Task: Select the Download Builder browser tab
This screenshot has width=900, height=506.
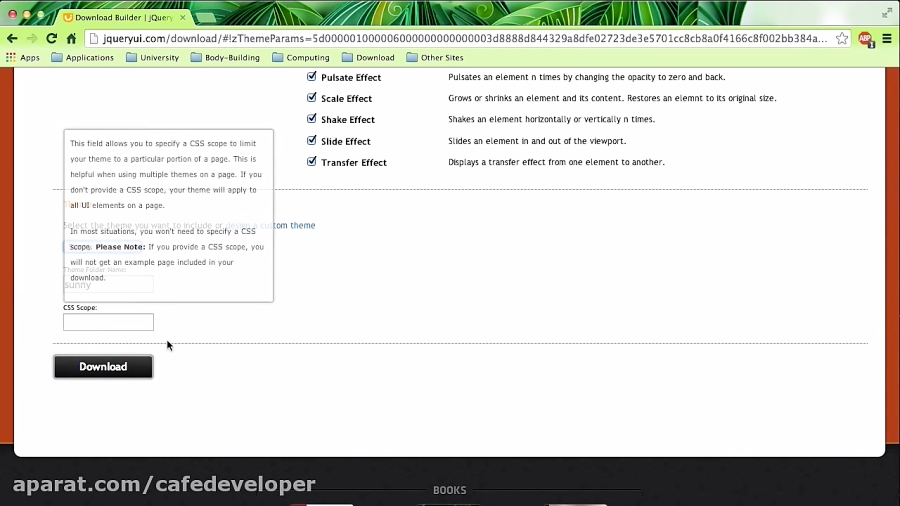Action: pyautogui.click(x=124, y=18)
